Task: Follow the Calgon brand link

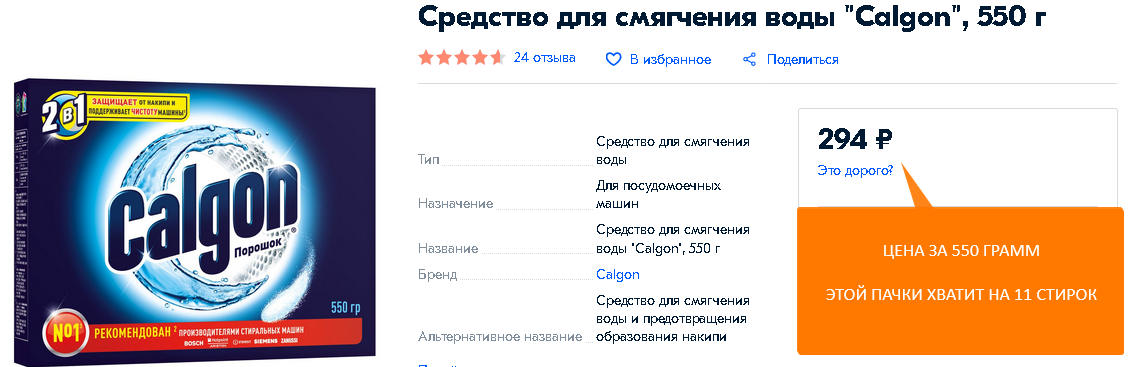Action: pyautogui.click(x=618, y=274)
